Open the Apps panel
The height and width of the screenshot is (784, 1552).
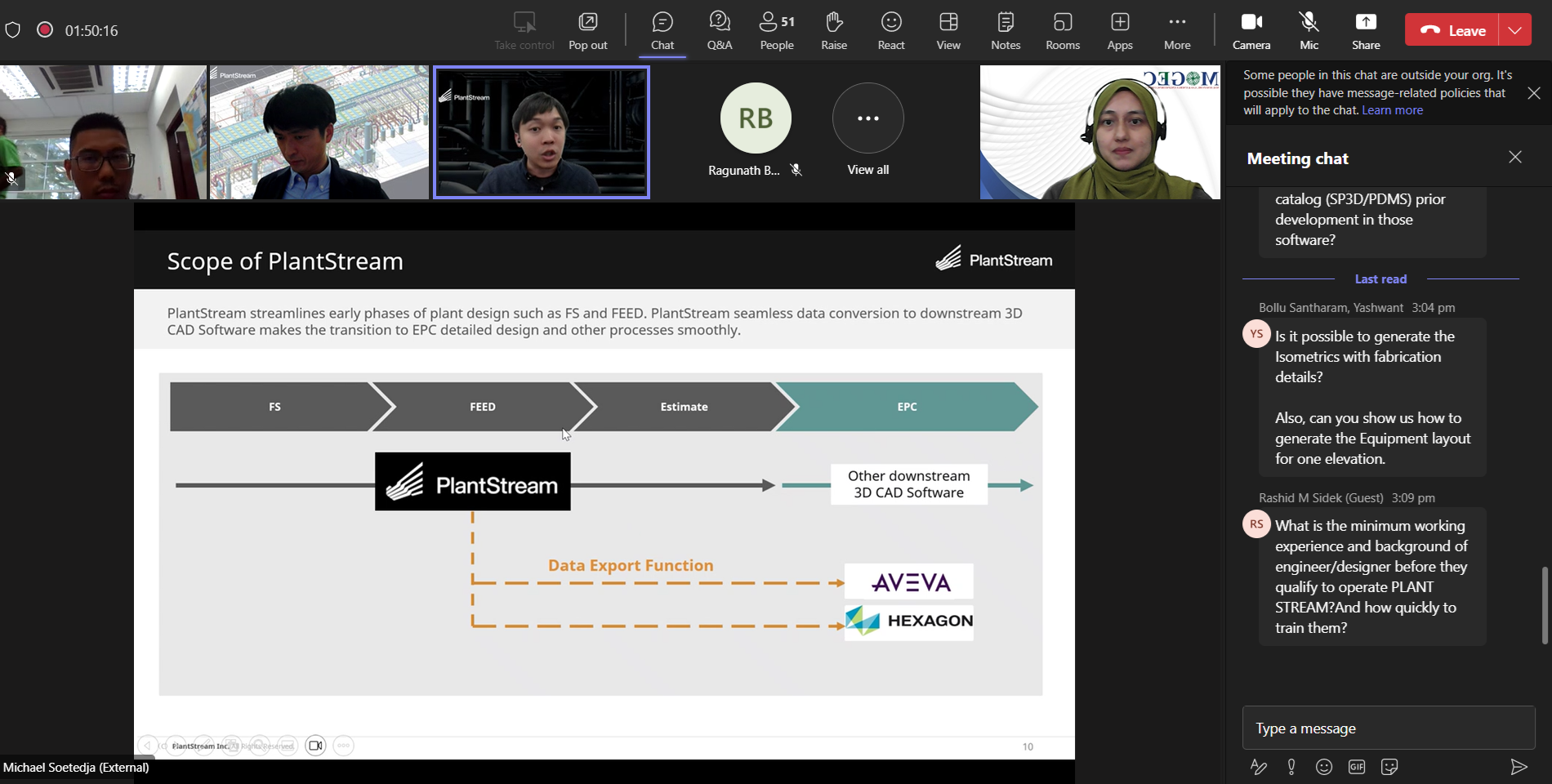(x=1120, y=30)
